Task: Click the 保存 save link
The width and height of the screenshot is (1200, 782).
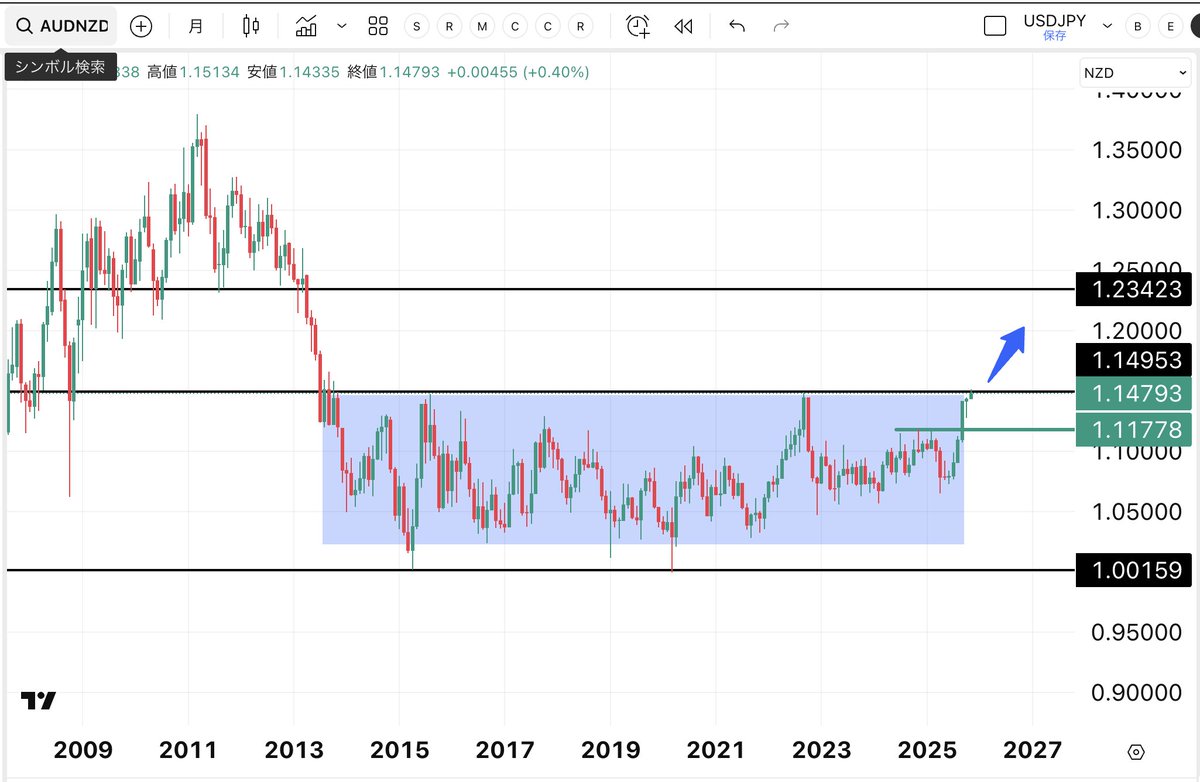Action: [x=1054, y=36]
